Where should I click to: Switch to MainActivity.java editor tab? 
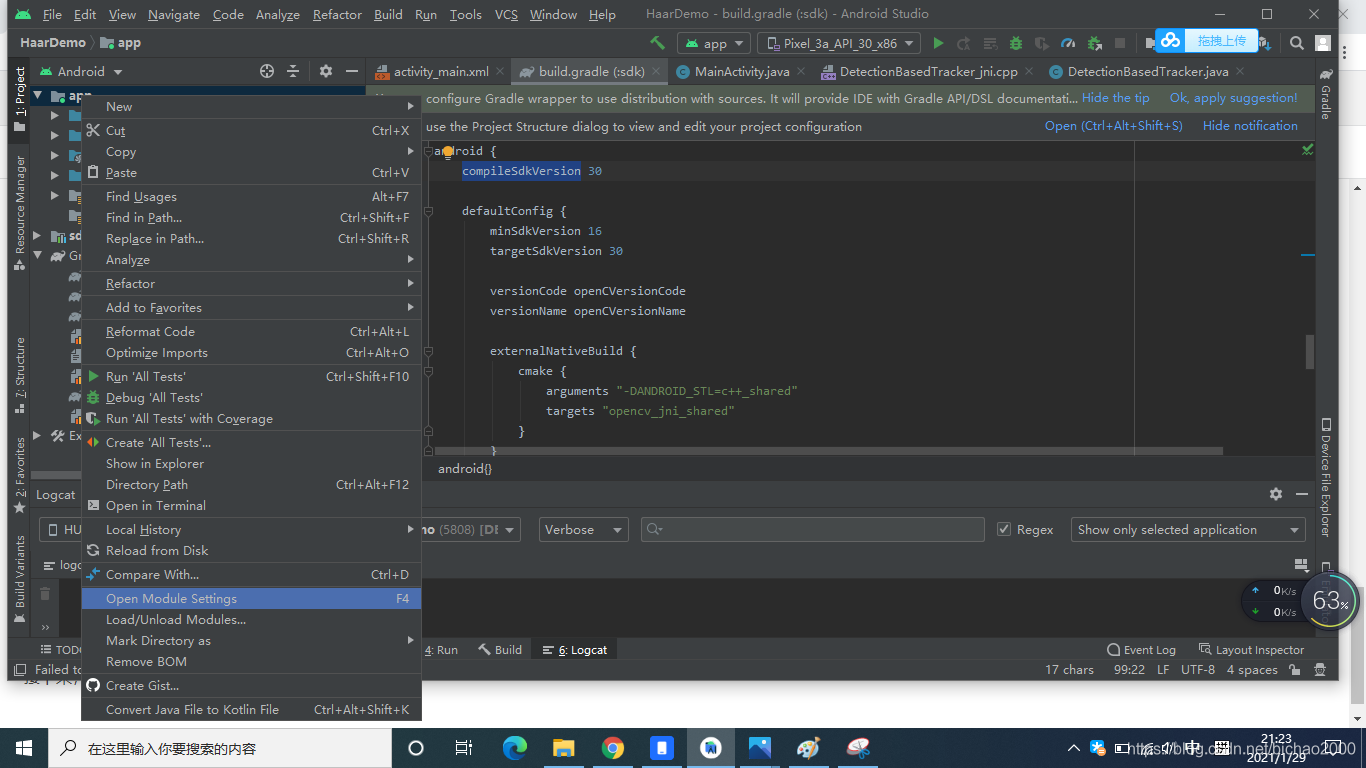[742, 71]
